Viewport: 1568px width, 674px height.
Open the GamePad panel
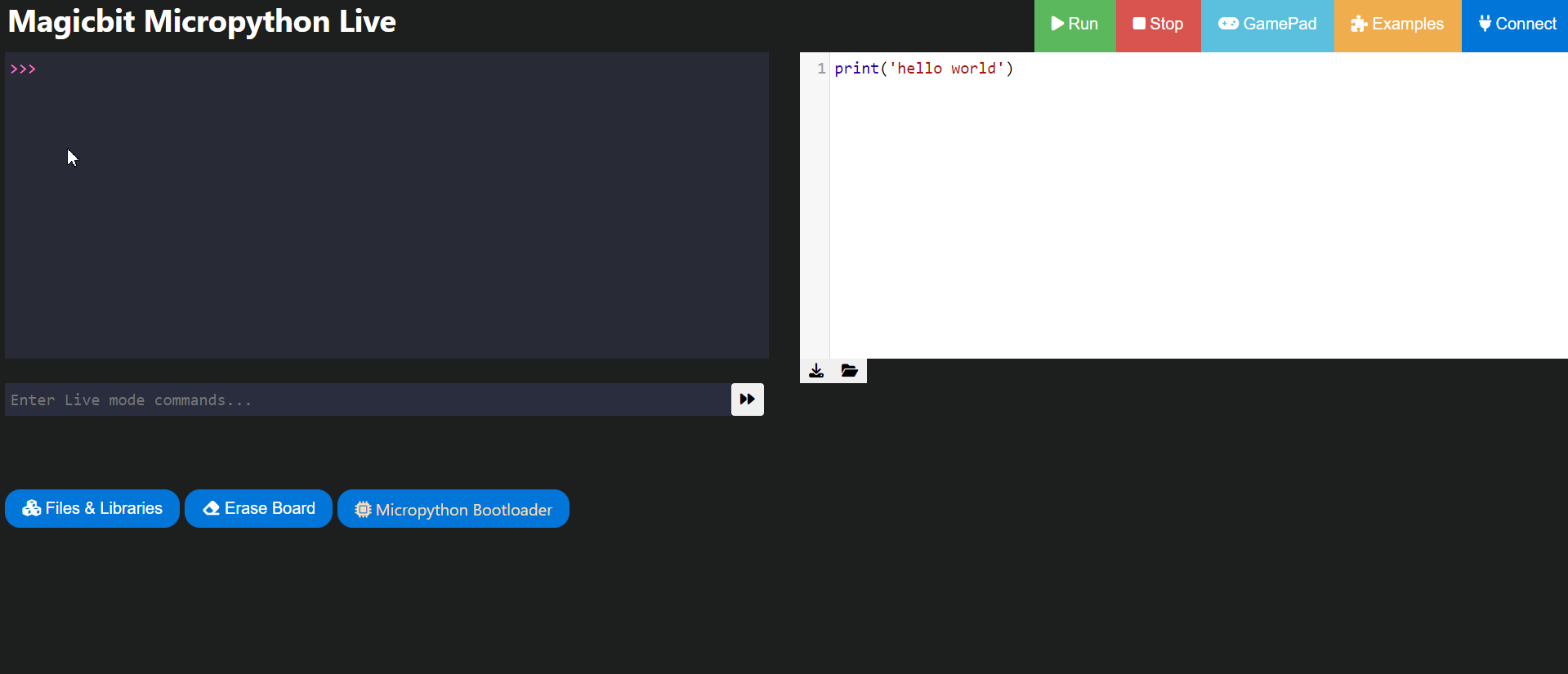(x=1267, y=25)
